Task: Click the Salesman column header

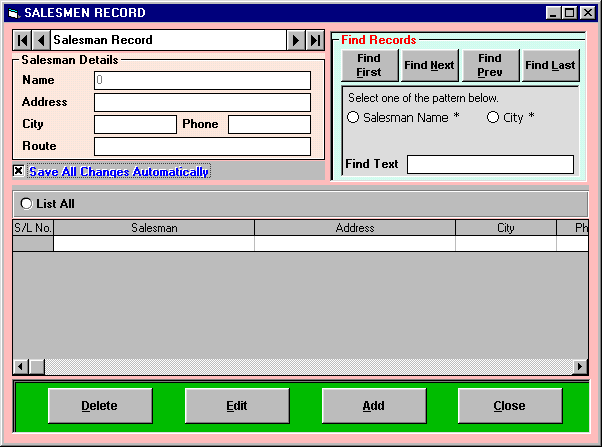Action: coord(154,228)
